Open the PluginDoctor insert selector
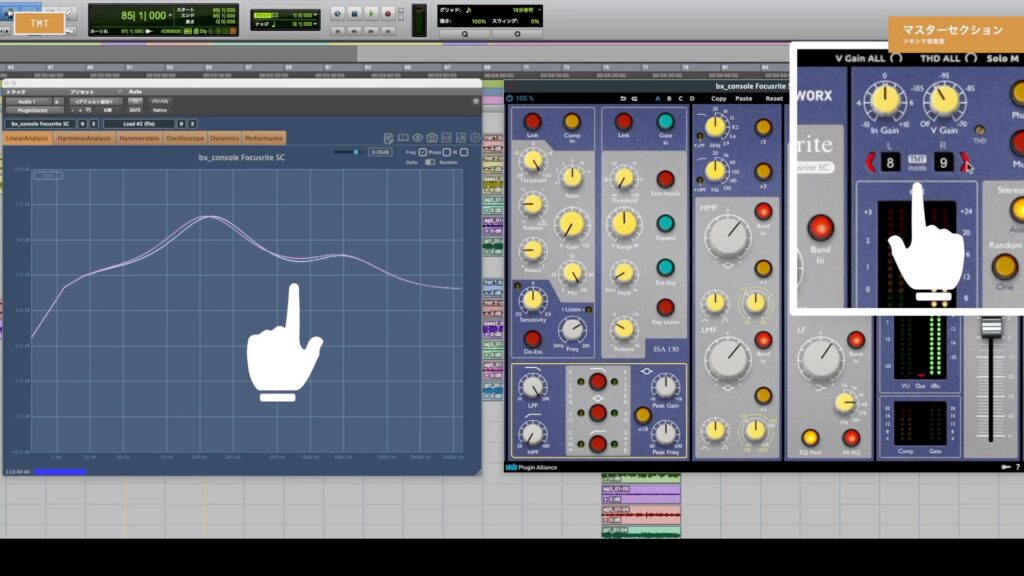 [x=33, y=110]
